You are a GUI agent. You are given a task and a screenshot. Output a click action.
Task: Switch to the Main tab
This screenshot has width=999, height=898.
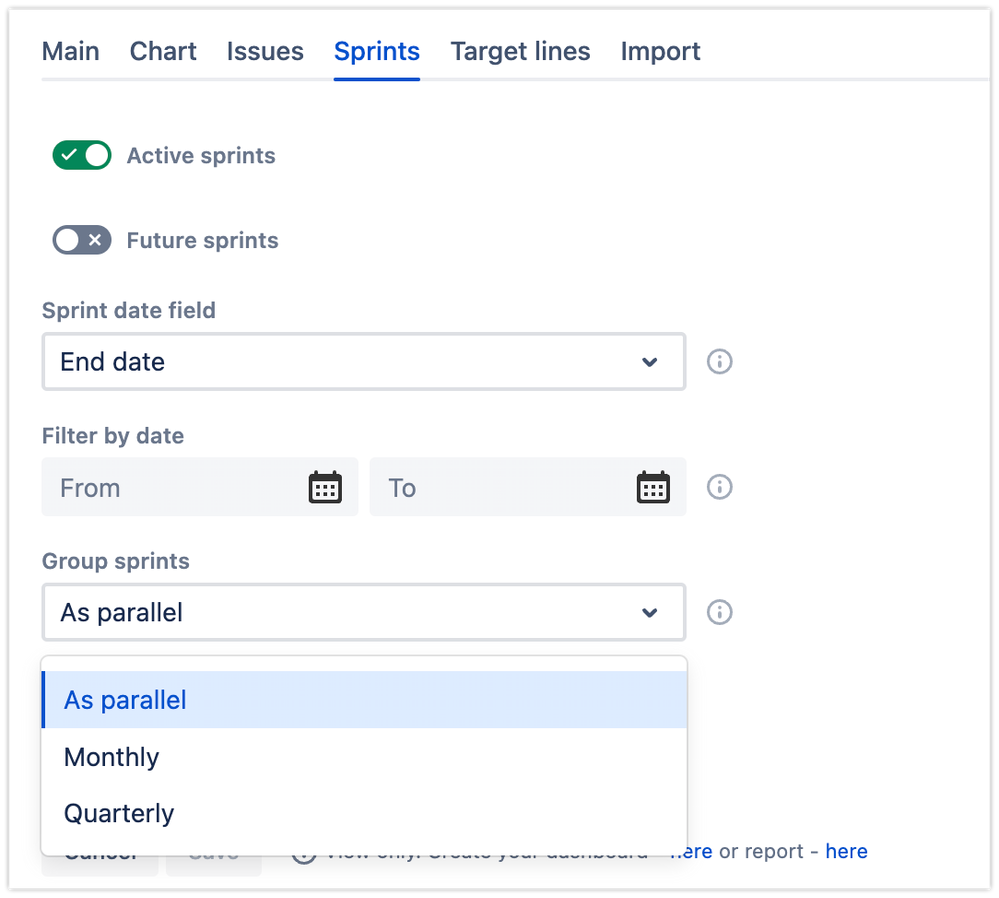point(71,51)
